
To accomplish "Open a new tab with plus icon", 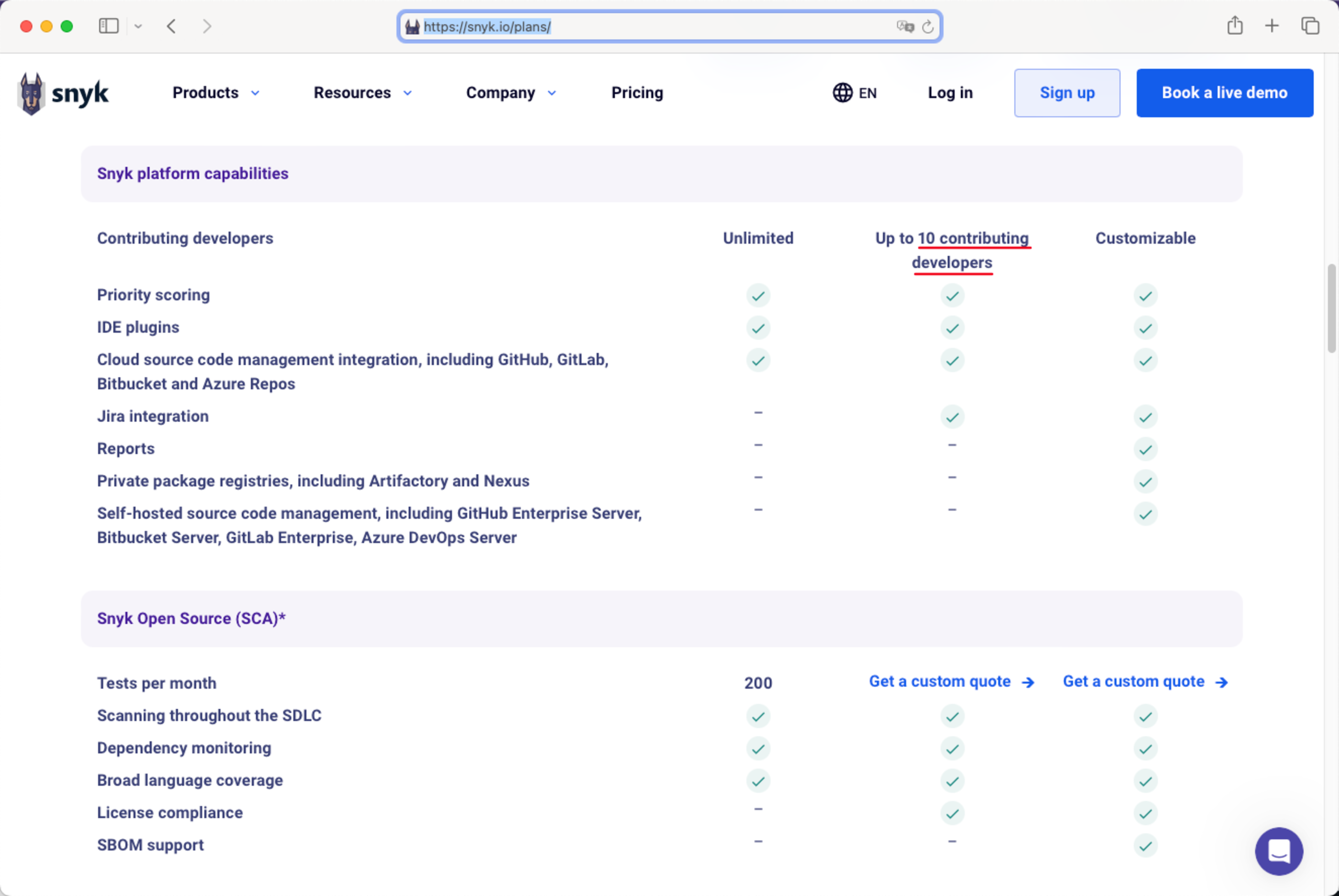I will 1272,26.
